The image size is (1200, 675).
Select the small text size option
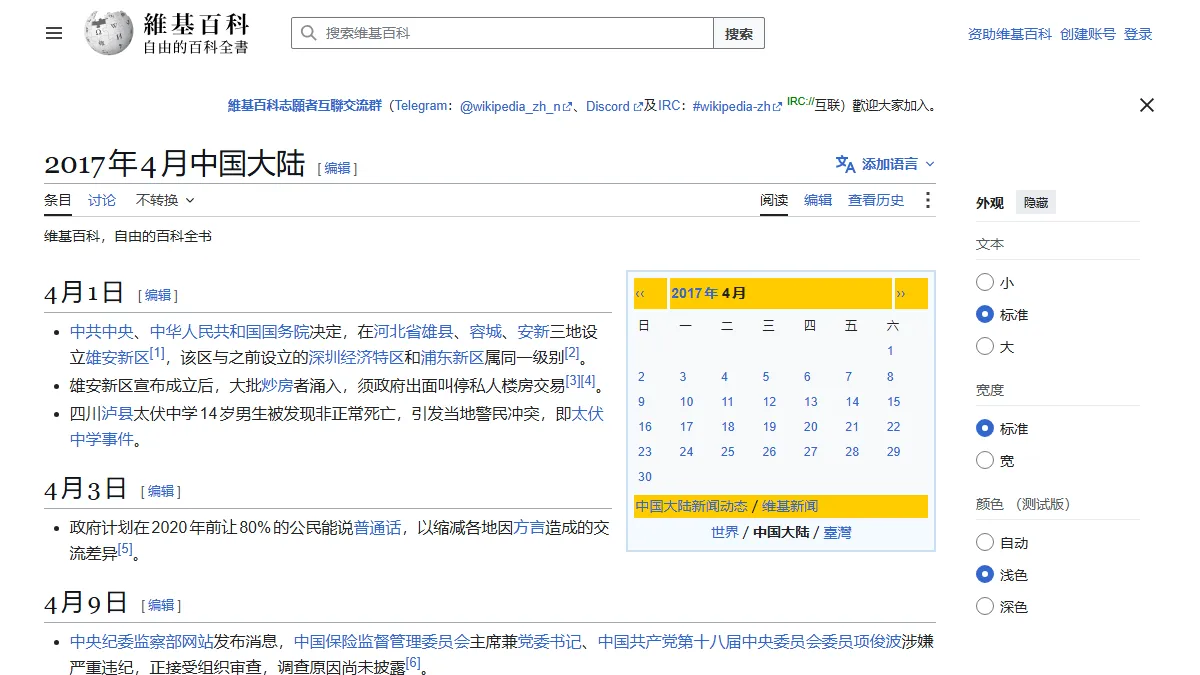tap(985, 283)
